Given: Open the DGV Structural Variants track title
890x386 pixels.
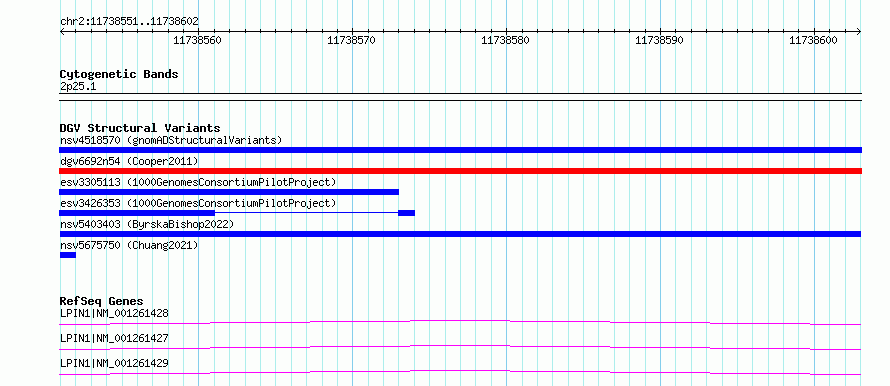Looking at the screenshot, I should [x=140, y=128].
